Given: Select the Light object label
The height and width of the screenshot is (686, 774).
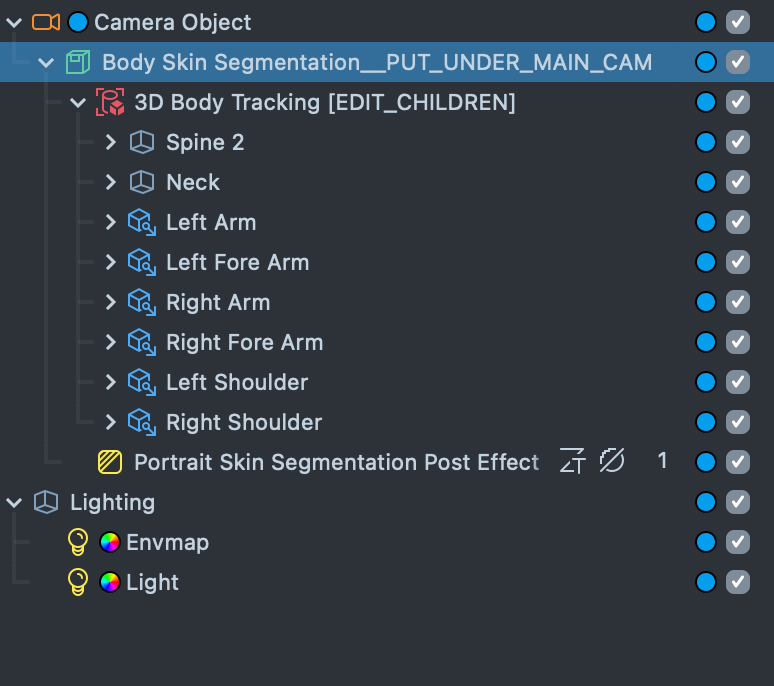Looking at the screenshot, I should (152, 582).
